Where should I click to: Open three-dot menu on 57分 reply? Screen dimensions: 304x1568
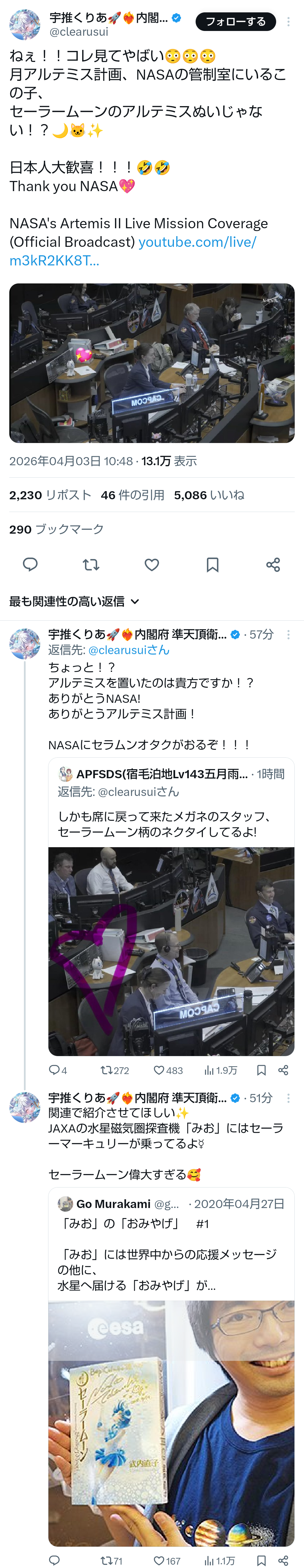click(x=288, y=634)
